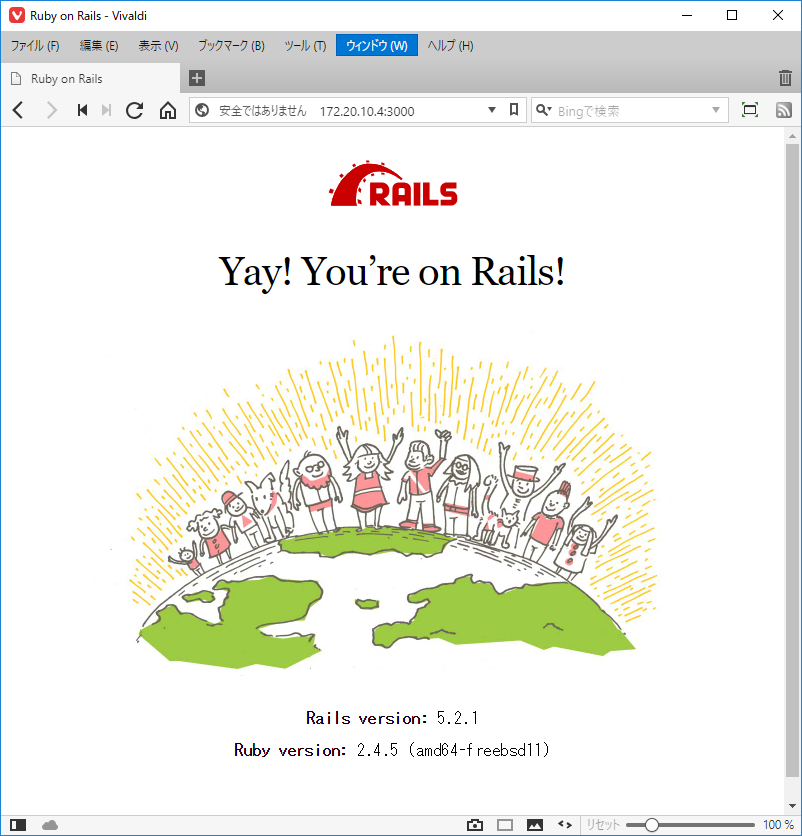Image resolution: width=802 pixels, height=836 pixels.
Task: Go to the home page
Action: point(168,110)
